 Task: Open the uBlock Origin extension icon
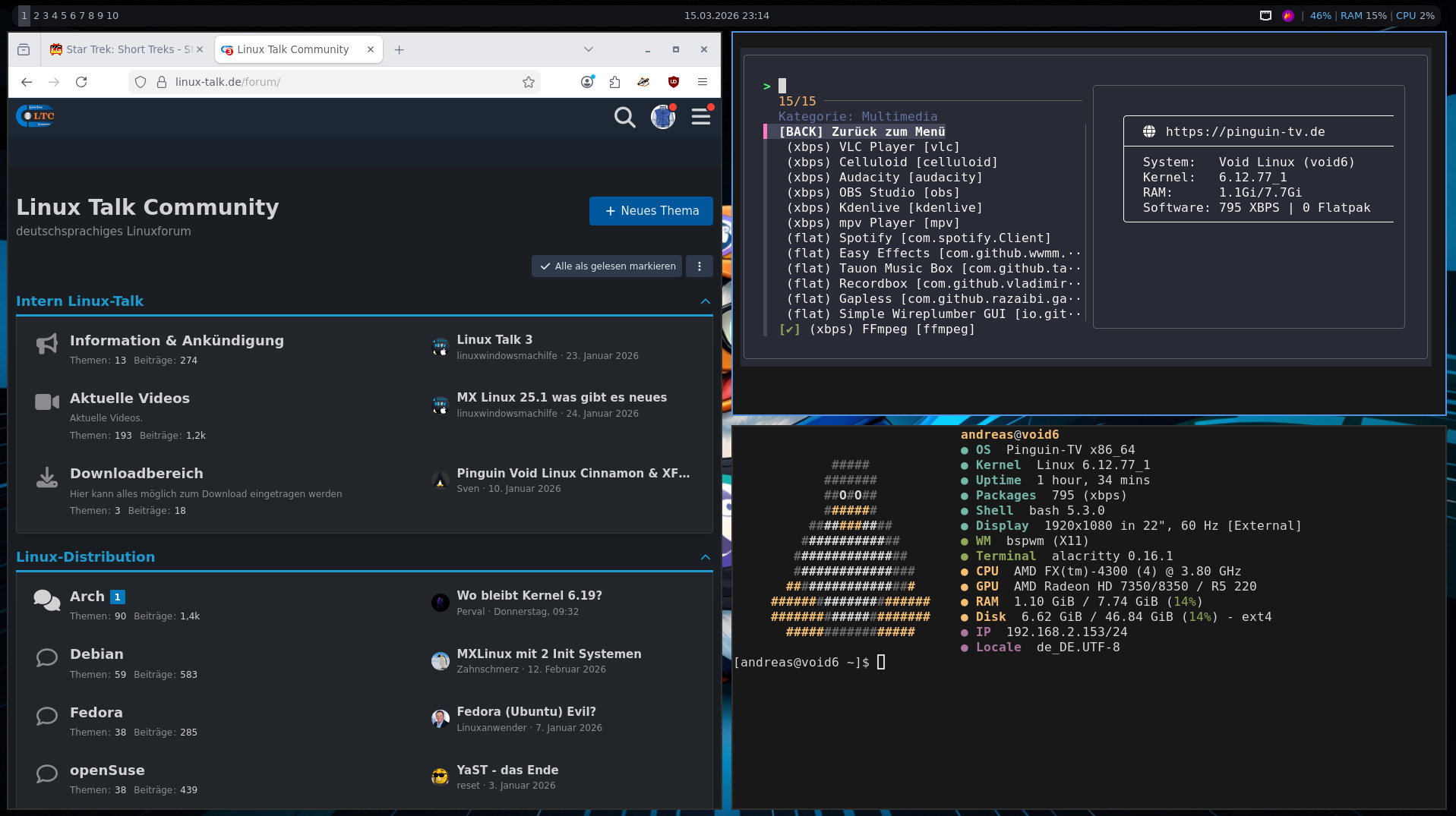click(x=673, y=82)
